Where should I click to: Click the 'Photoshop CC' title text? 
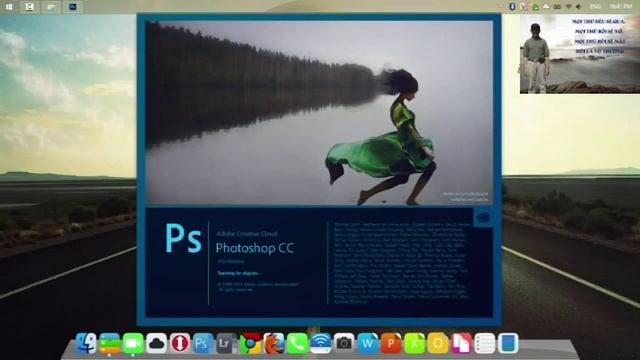255,248
